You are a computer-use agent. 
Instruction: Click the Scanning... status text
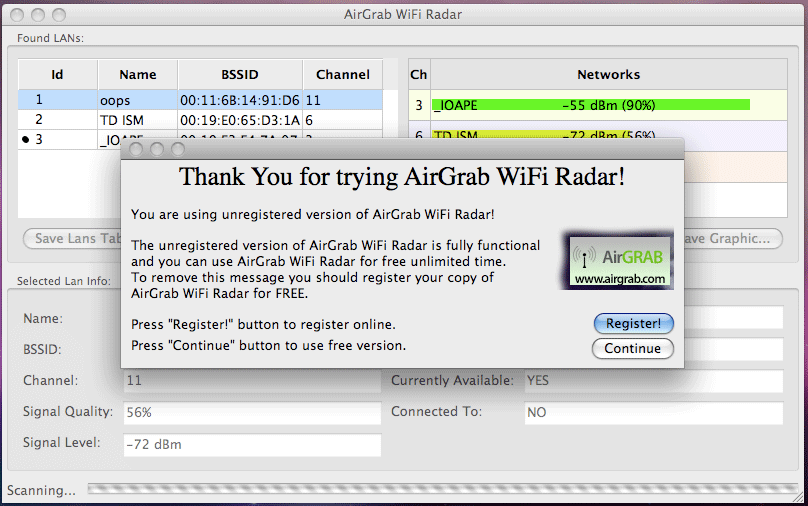coord(41,490)
